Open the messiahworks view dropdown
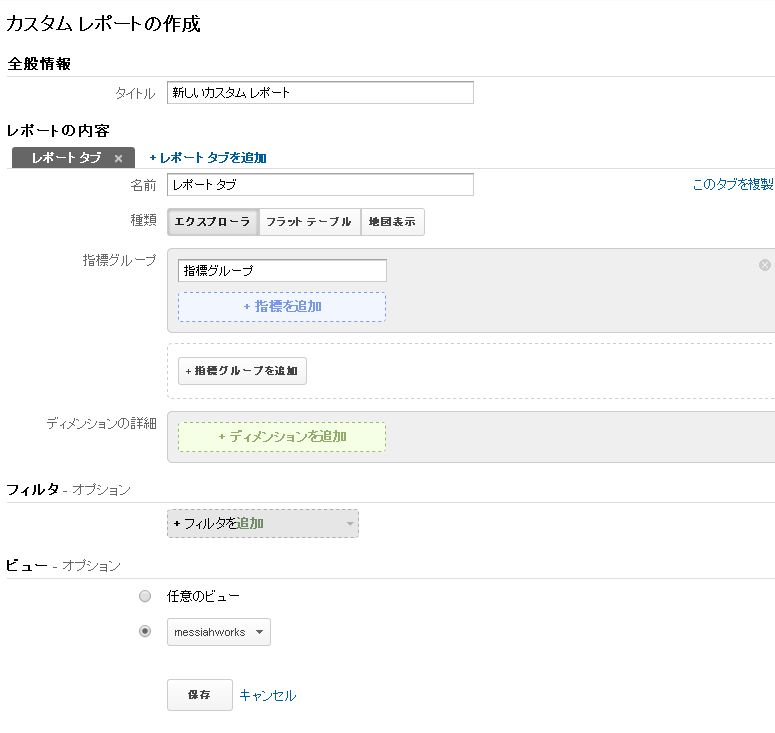This screenshot has height=733, width=775. 219,632
